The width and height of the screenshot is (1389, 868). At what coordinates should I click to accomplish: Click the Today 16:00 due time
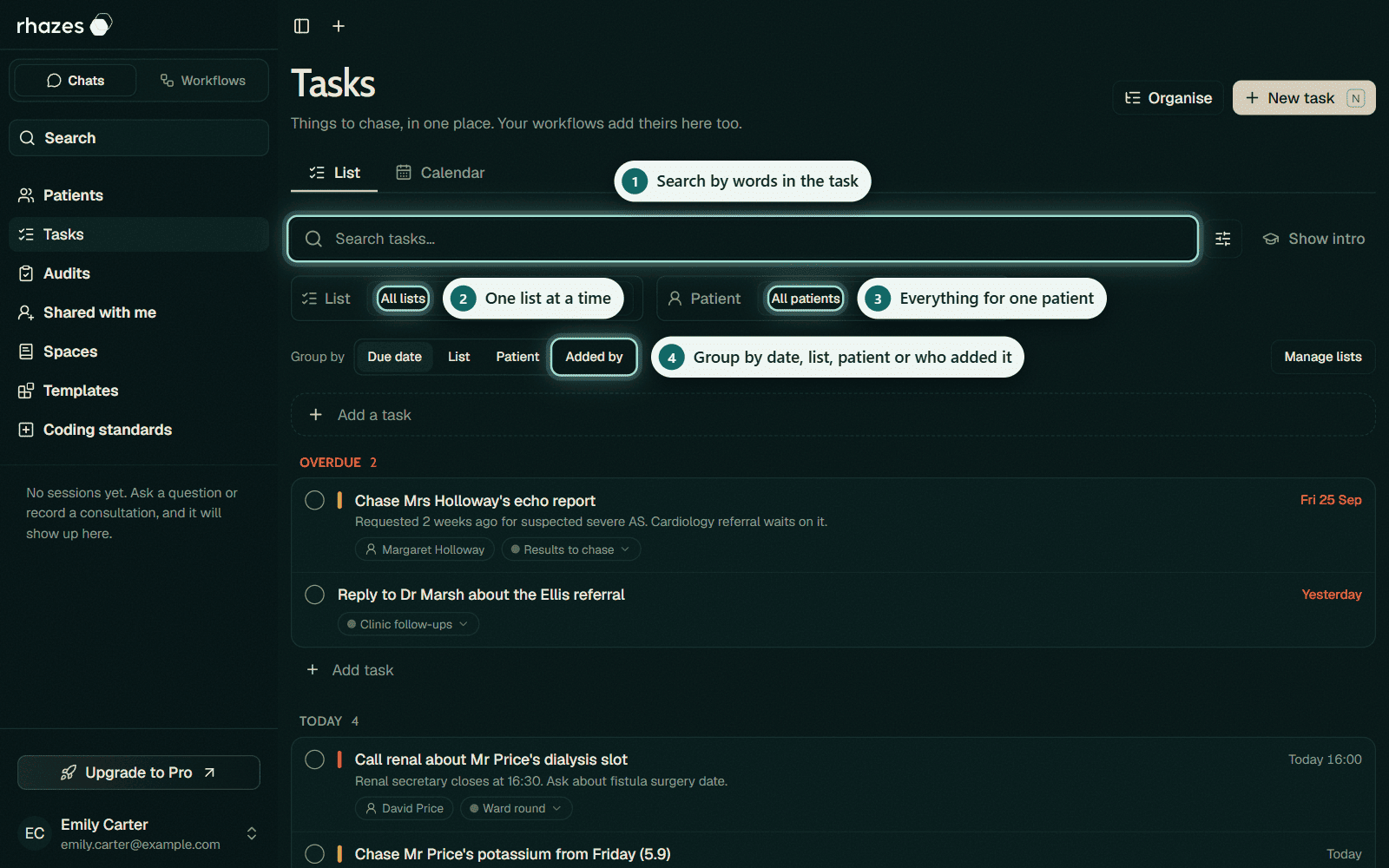1325,759
